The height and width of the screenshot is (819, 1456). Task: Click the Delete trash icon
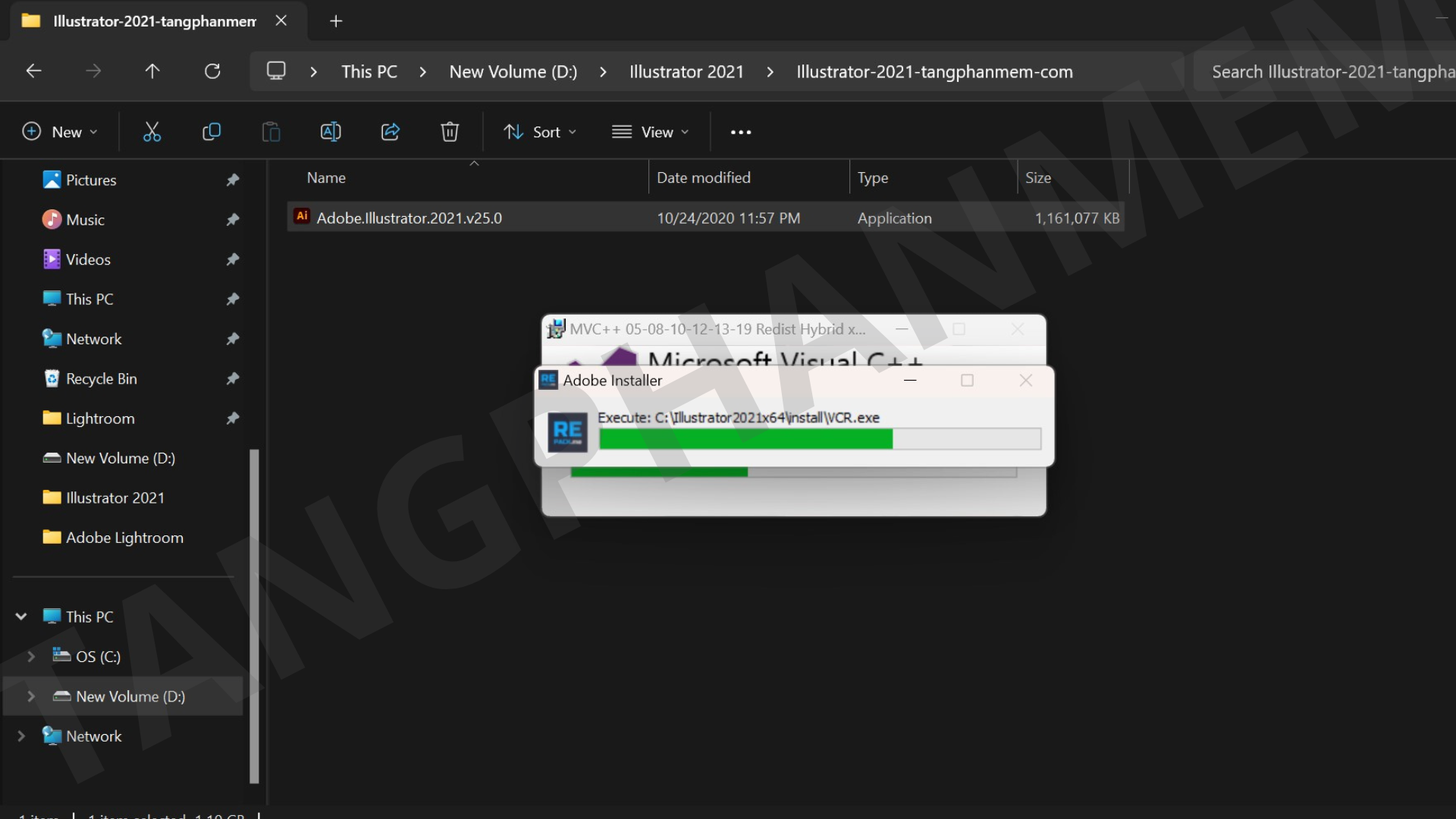pyautogui.click(x=450, y=132)
